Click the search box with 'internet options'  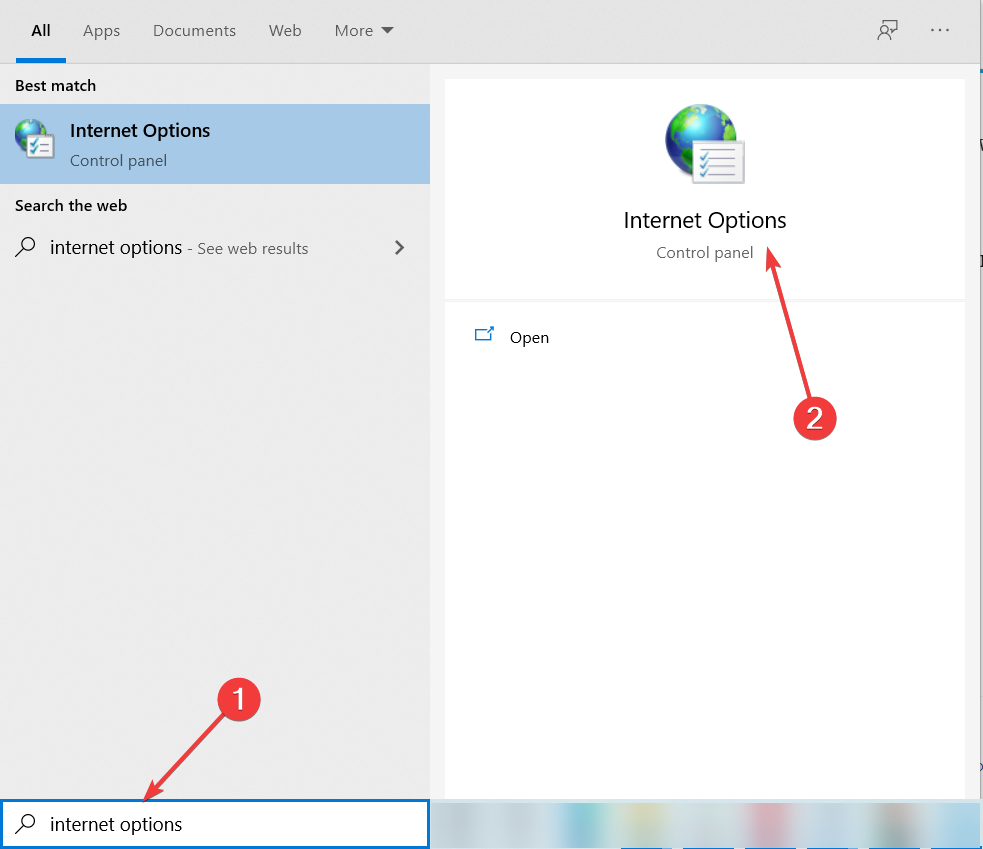pos(215,824)
